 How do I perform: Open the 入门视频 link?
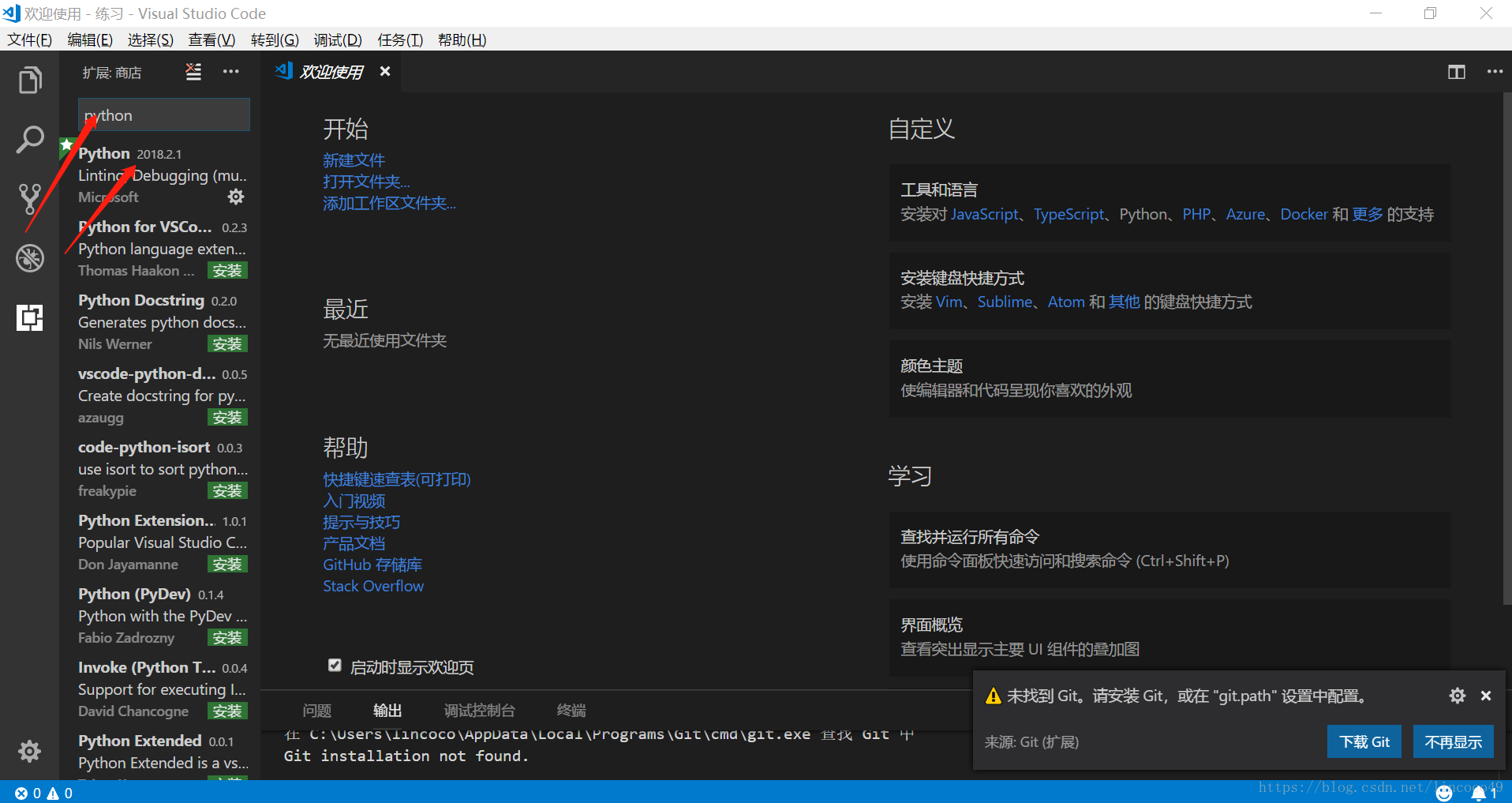pyautogui.click(x=354, y=501)
